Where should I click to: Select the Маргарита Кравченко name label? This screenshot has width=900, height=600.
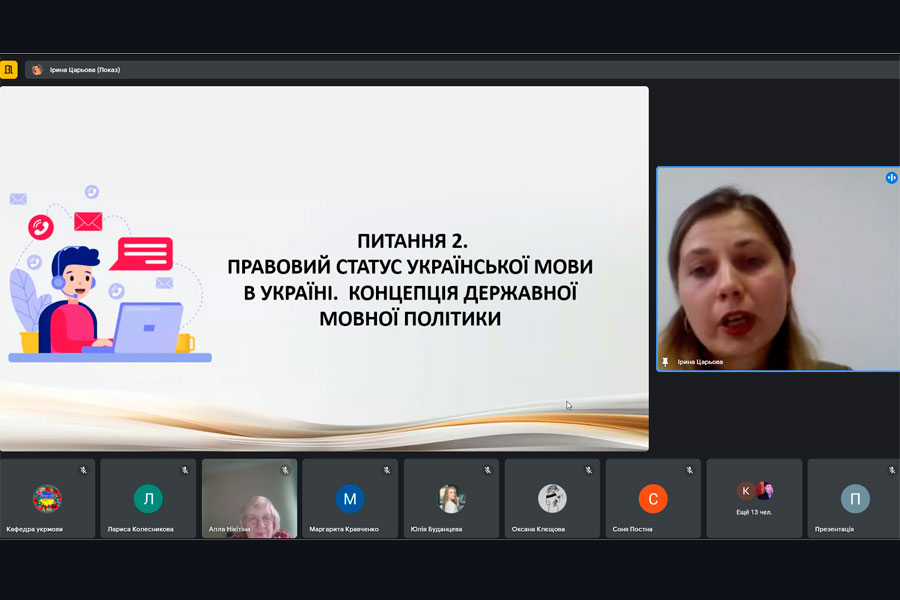(344, 529)
